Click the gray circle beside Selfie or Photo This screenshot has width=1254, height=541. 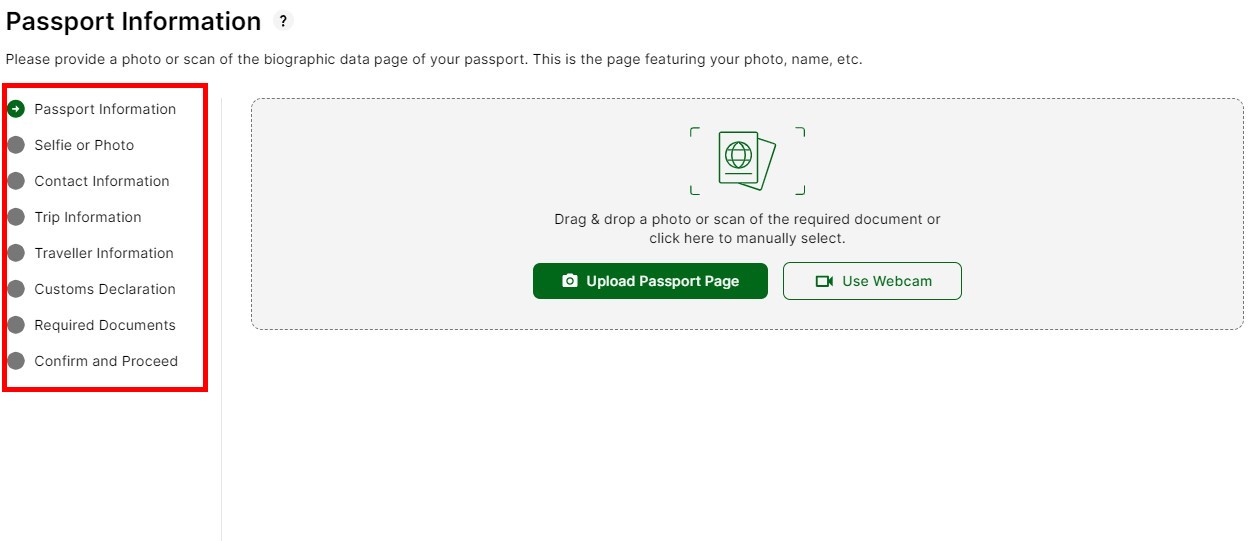tap(16, 145)
